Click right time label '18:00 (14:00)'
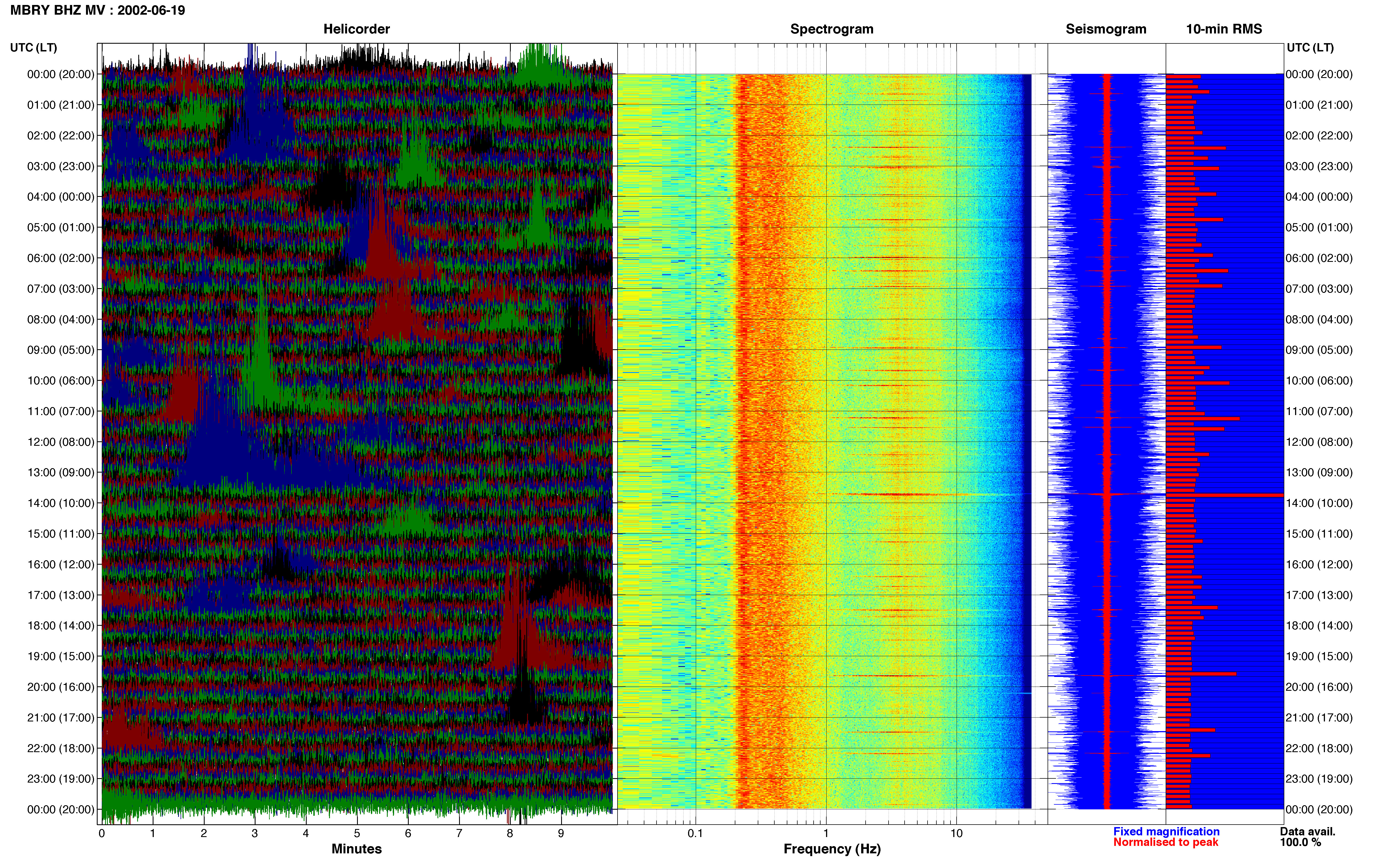The height and width of the screenshot is (868, 1388). (1319, 626)
